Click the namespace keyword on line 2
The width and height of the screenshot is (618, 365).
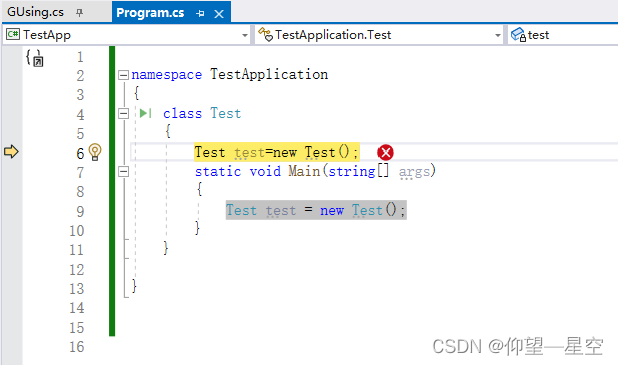point(166,74)
